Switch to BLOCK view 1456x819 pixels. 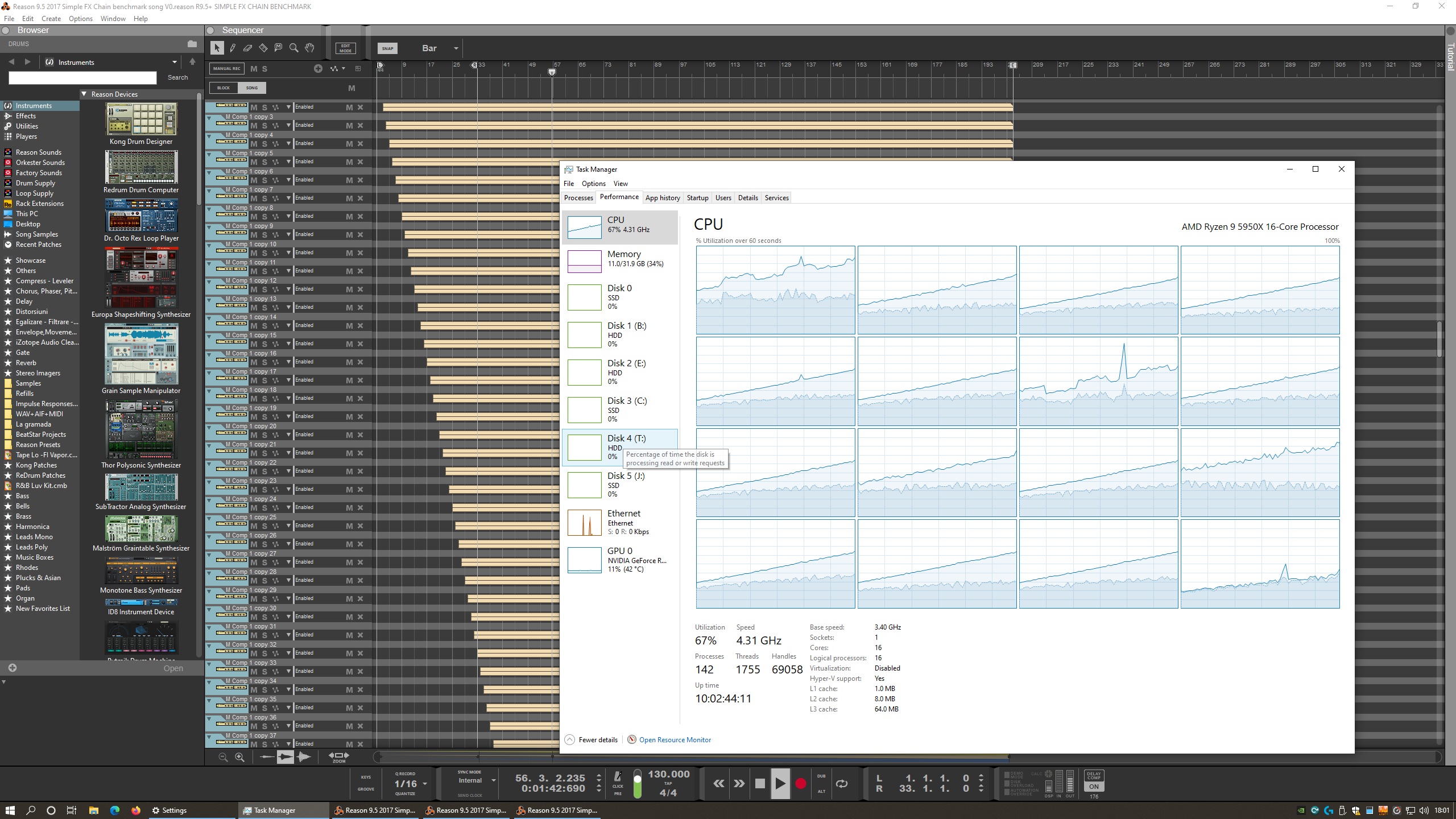coord(224,88)
